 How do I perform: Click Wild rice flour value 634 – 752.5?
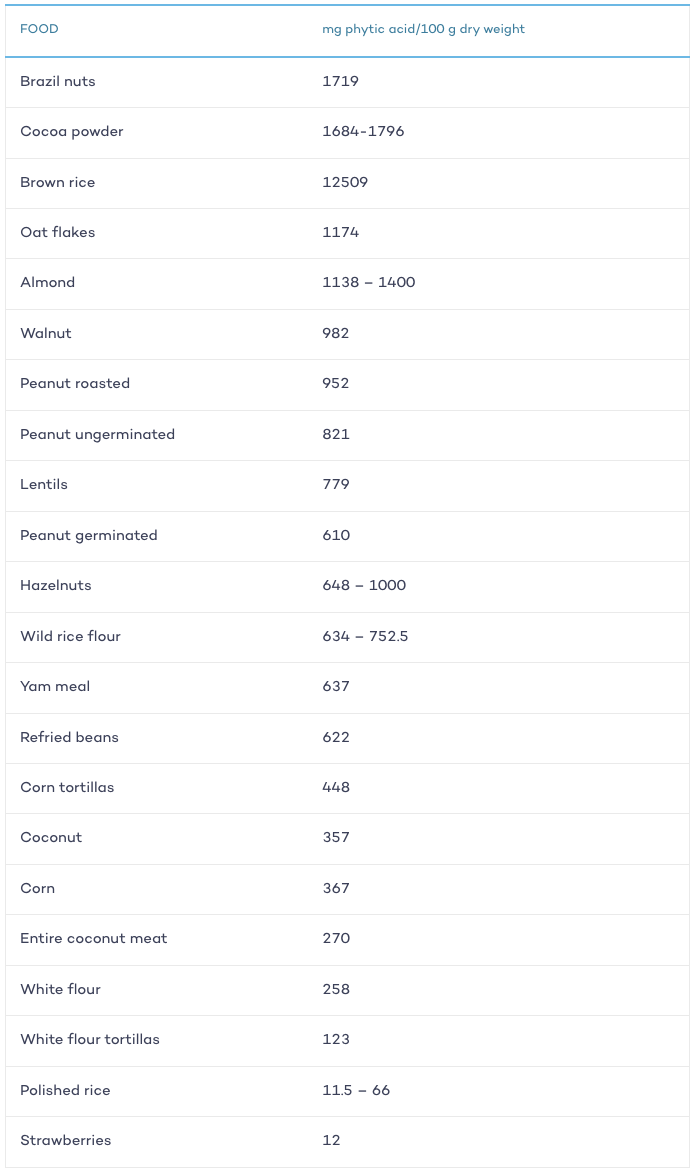pos(365,636)
